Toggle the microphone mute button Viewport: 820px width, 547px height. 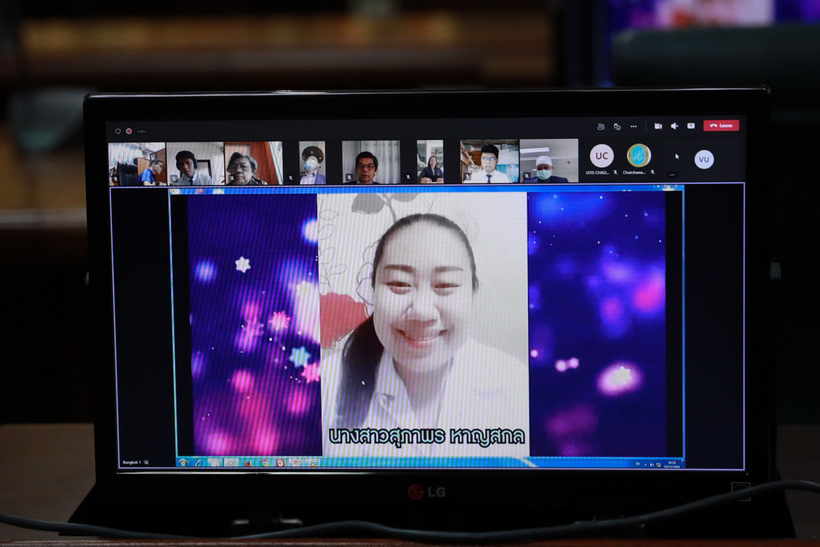(x=674, y=126)
